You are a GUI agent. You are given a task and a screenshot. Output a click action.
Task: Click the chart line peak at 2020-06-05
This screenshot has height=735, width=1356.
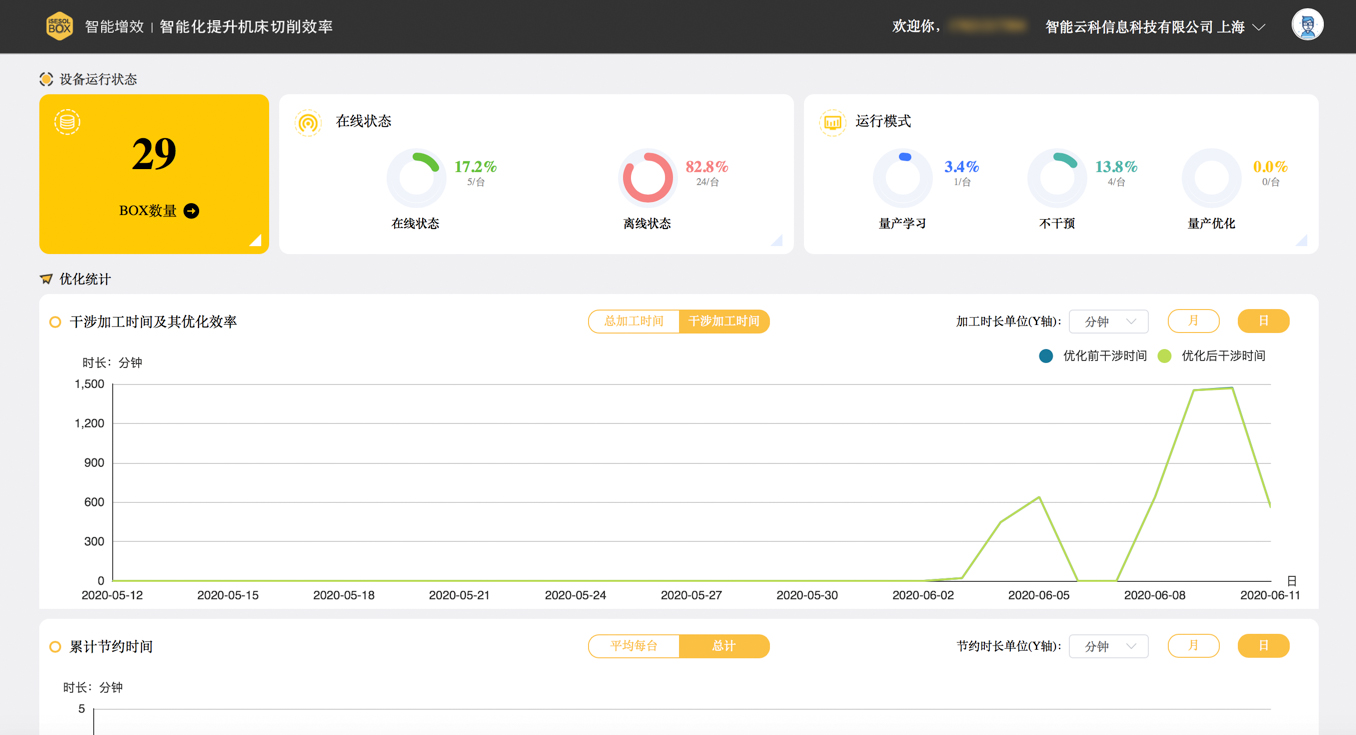click(x=1039, y=497)
